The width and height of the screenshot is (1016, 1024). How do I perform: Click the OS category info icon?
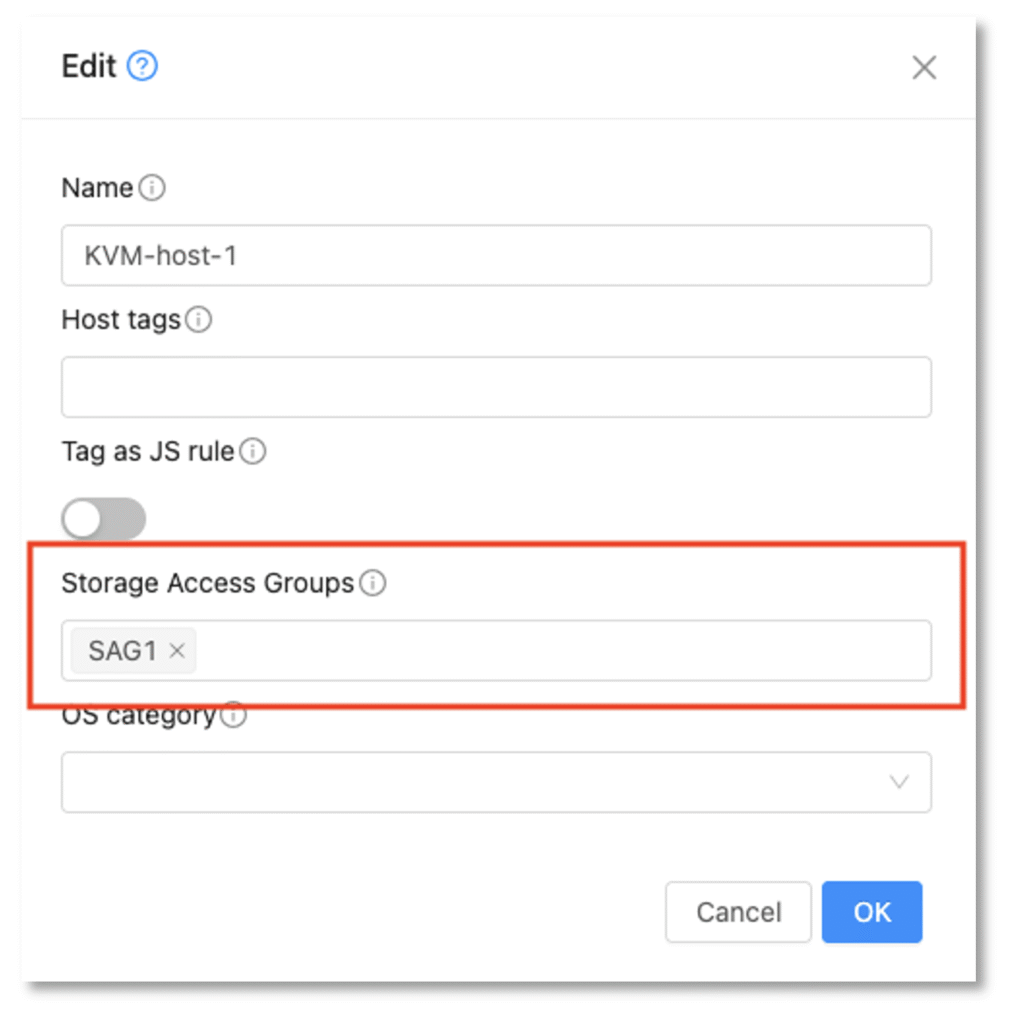233,716
